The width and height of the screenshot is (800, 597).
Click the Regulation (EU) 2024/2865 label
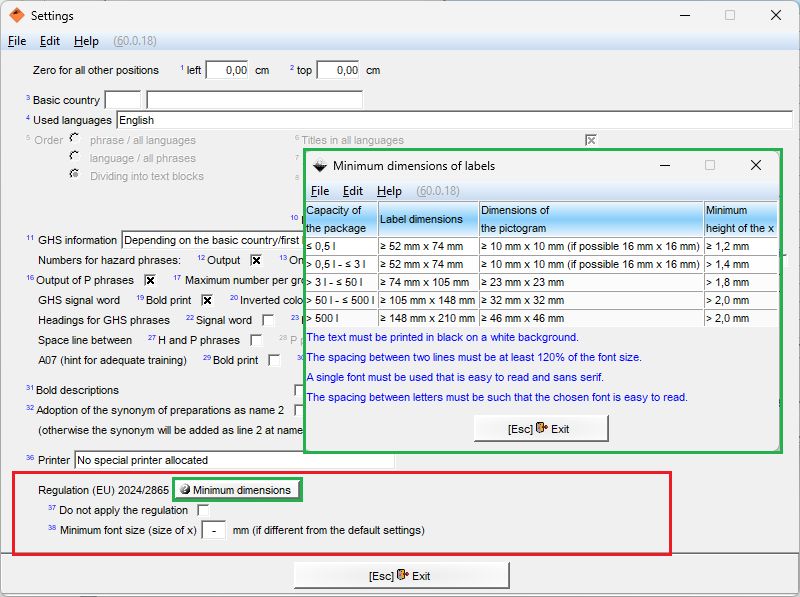(x=103, y=490)
